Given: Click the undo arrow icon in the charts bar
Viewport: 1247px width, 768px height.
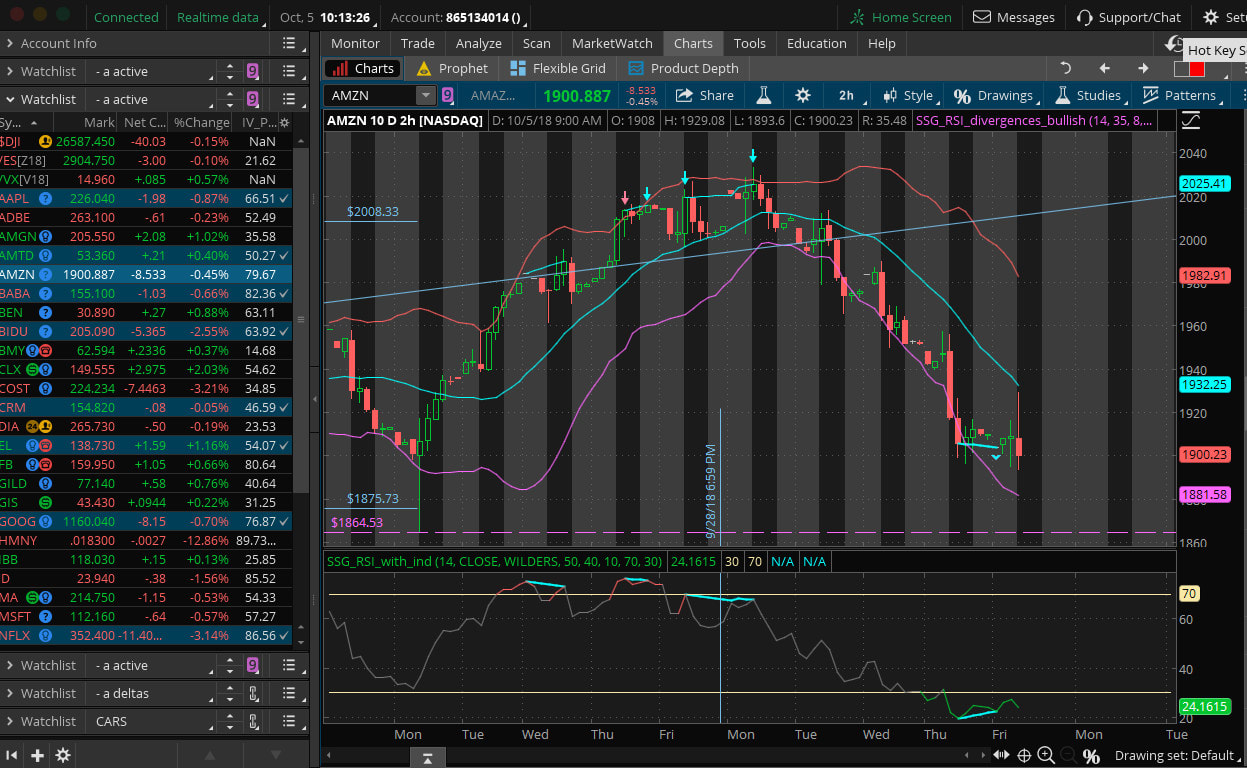Looking at the screenshot, I should pyautogui.click(x=1066, y=68).
